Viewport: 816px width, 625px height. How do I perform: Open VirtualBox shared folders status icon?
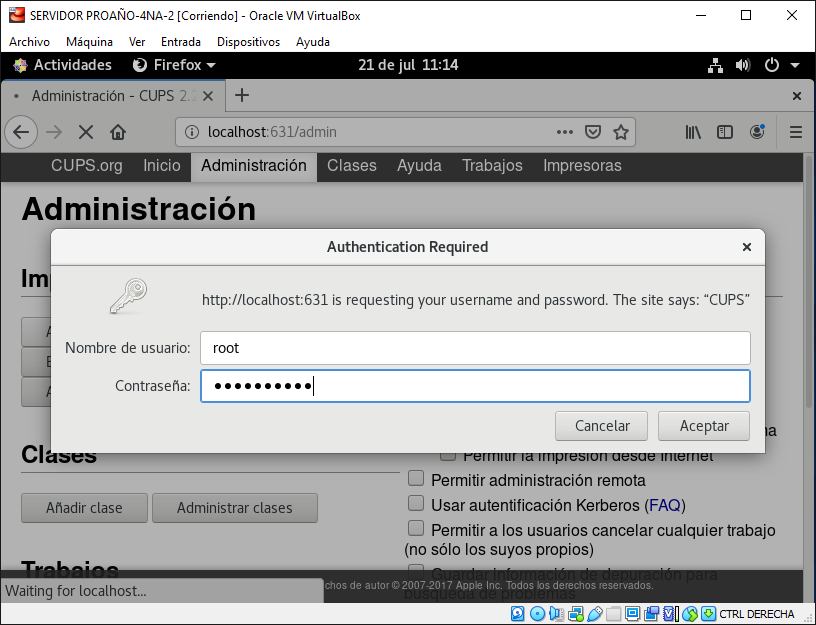tap(614, 614)
